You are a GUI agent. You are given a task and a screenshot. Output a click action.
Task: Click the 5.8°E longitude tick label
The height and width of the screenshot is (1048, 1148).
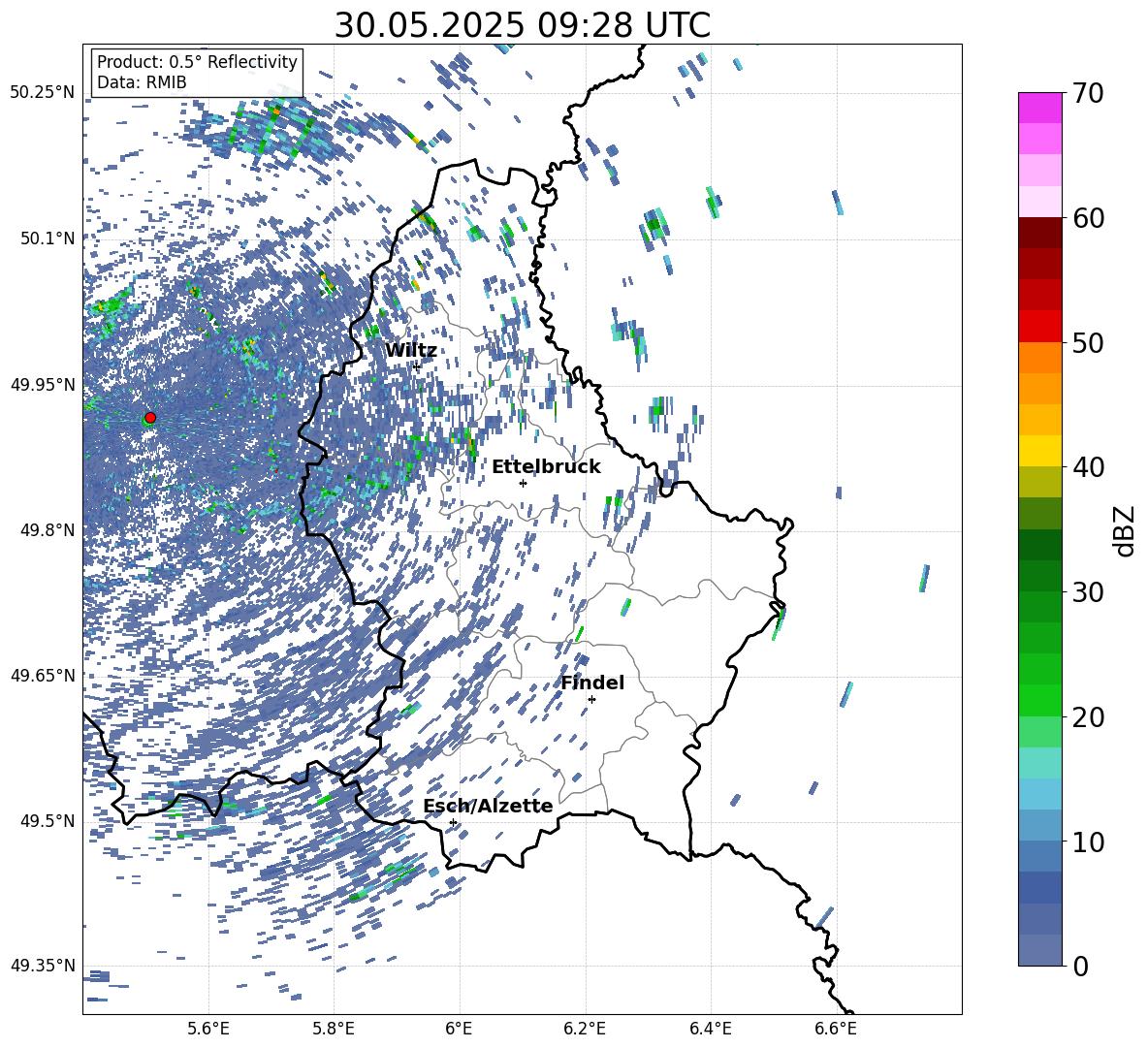[334, 1029]
